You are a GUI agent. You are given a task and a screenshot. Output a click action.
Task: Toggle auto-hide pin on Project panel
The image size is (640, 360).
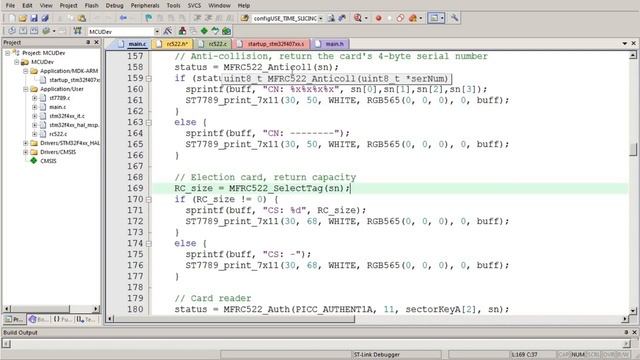click(88, 42)
